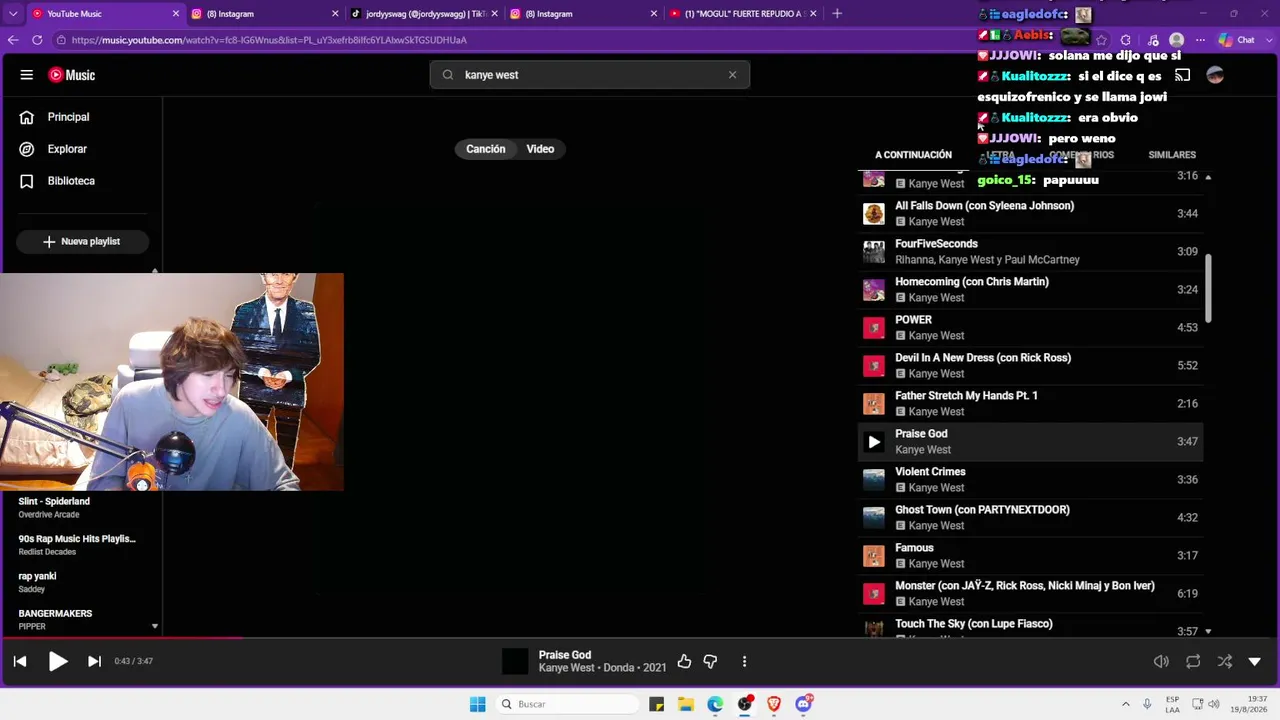Open 90s Rap Music Hits playlist
The width and height of the screenshot is (1280, 720).
coord(83,545)
